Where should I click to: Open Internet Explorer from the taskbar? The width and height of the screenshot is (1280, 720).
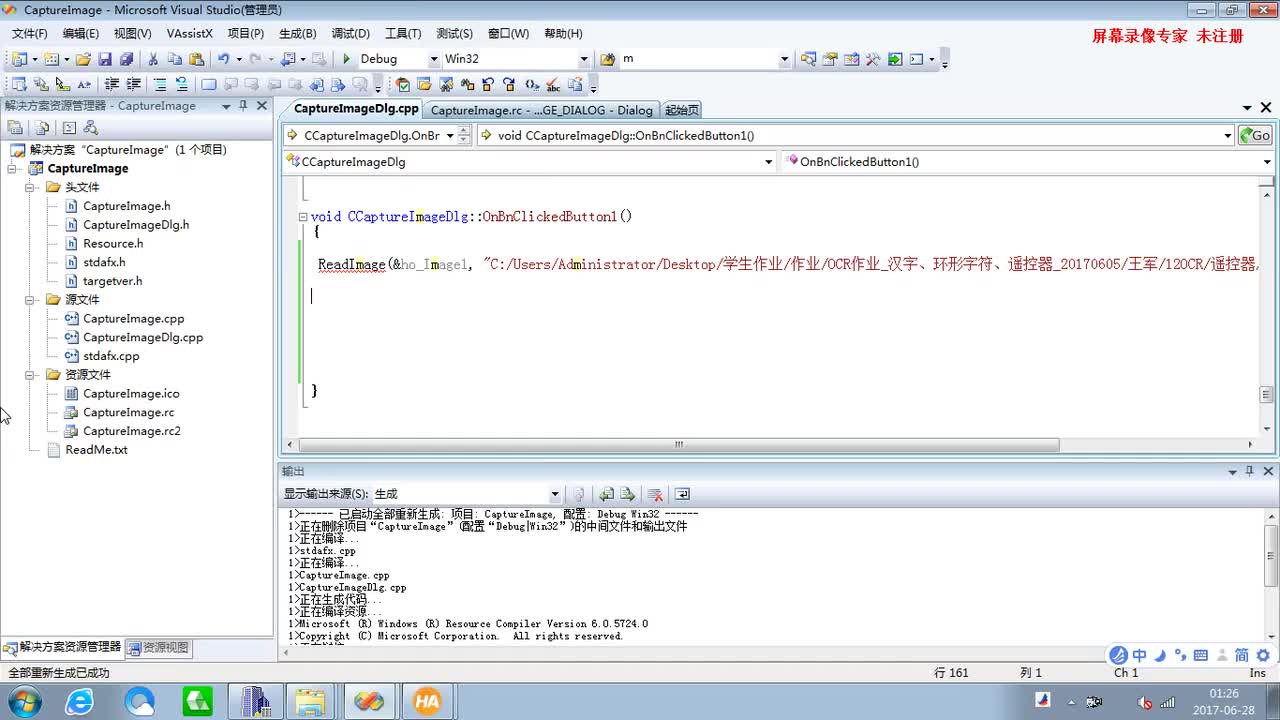[x=80, y=702]
